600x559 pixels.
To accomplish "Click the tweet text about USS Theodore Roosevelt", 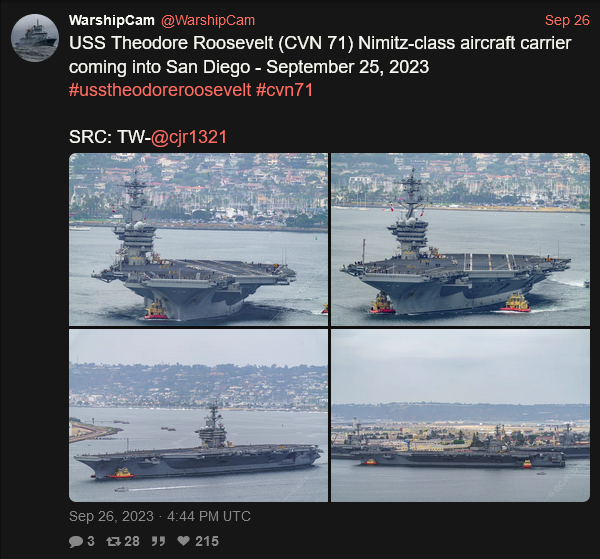I will coord(320,55).
